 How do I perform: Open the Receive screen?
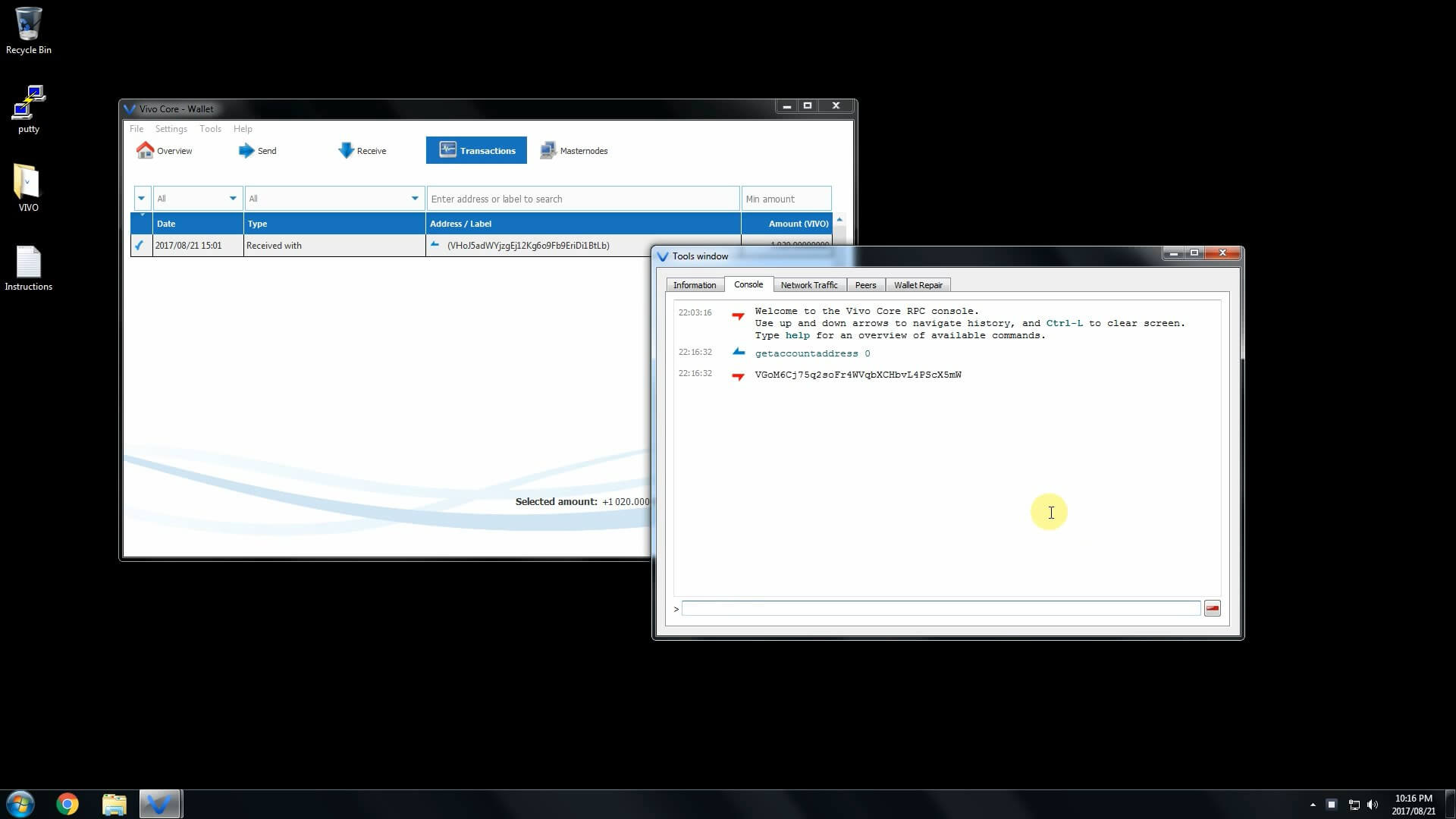[x=362, y=150]
